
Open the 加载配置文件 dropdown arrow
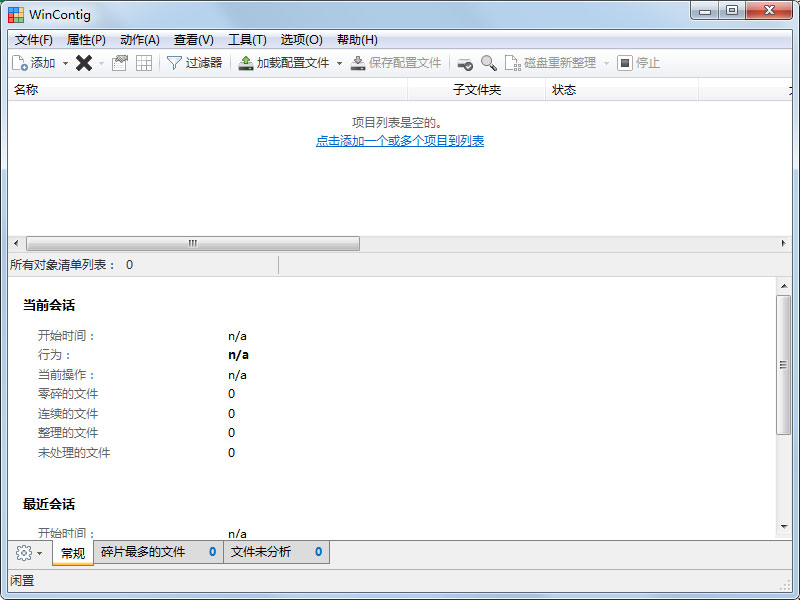(337, 62)
